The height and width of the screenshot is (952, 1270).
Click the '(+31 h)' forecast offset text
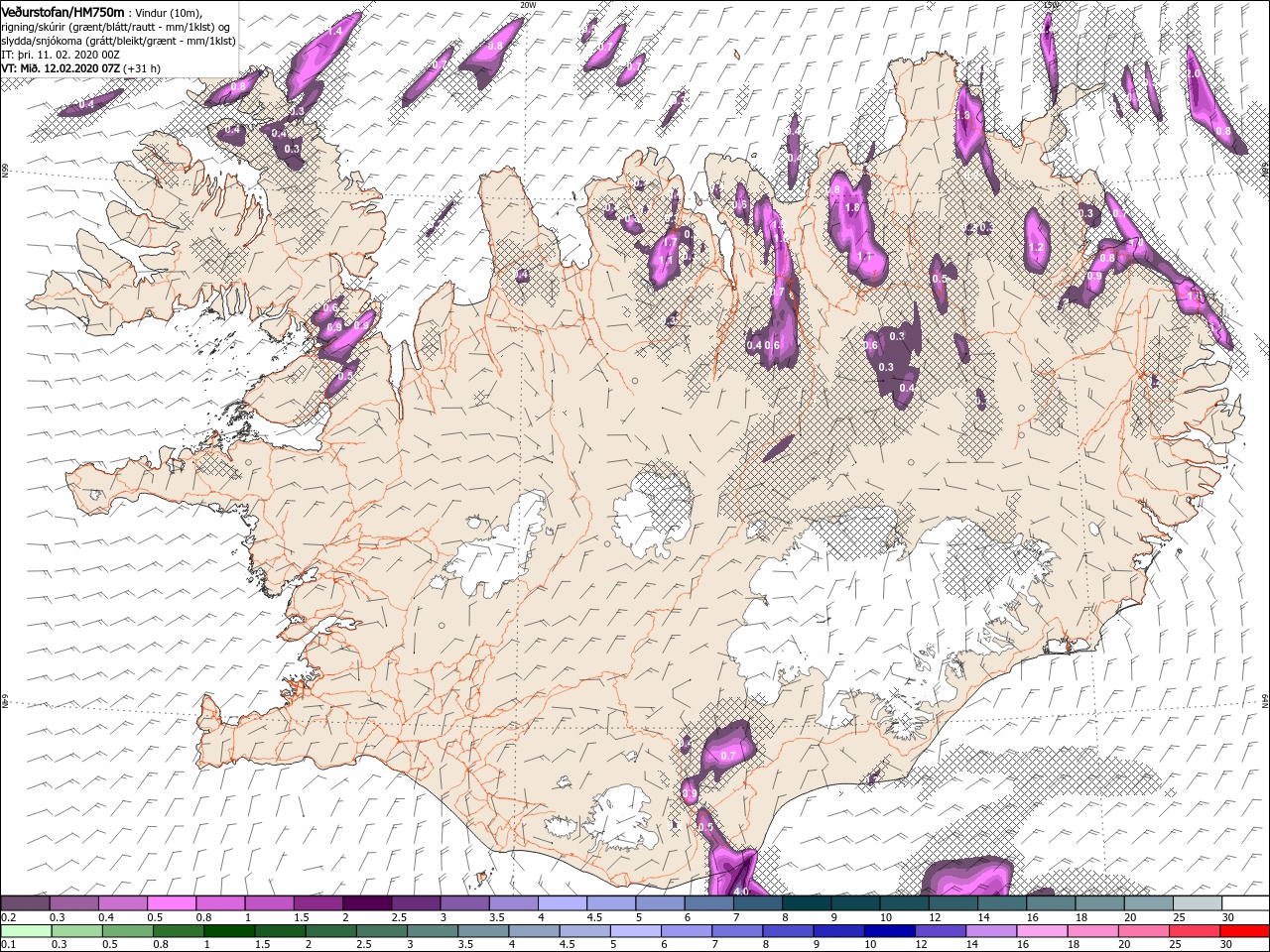coord(142,68)
